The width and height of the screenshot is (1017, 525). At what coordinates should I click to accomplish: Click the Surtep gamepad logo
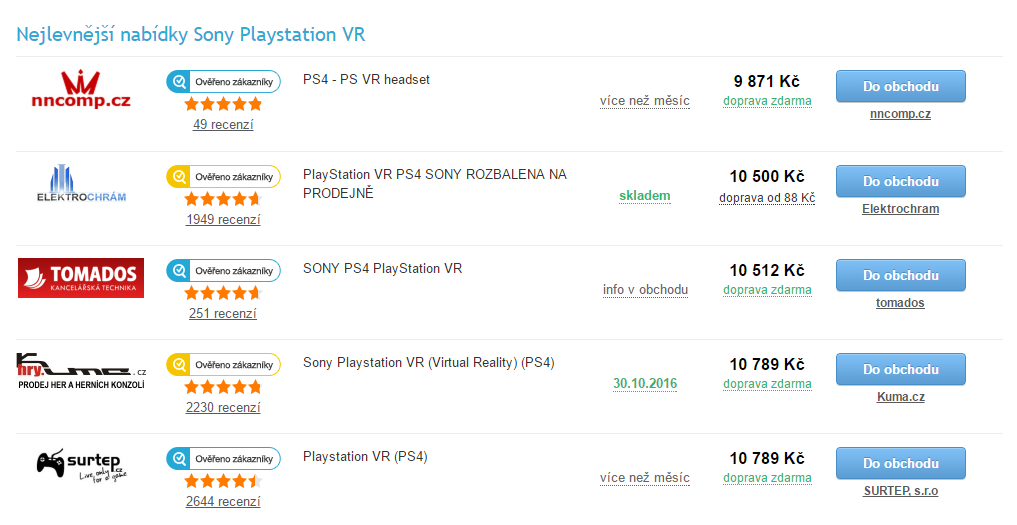[81, 465]
